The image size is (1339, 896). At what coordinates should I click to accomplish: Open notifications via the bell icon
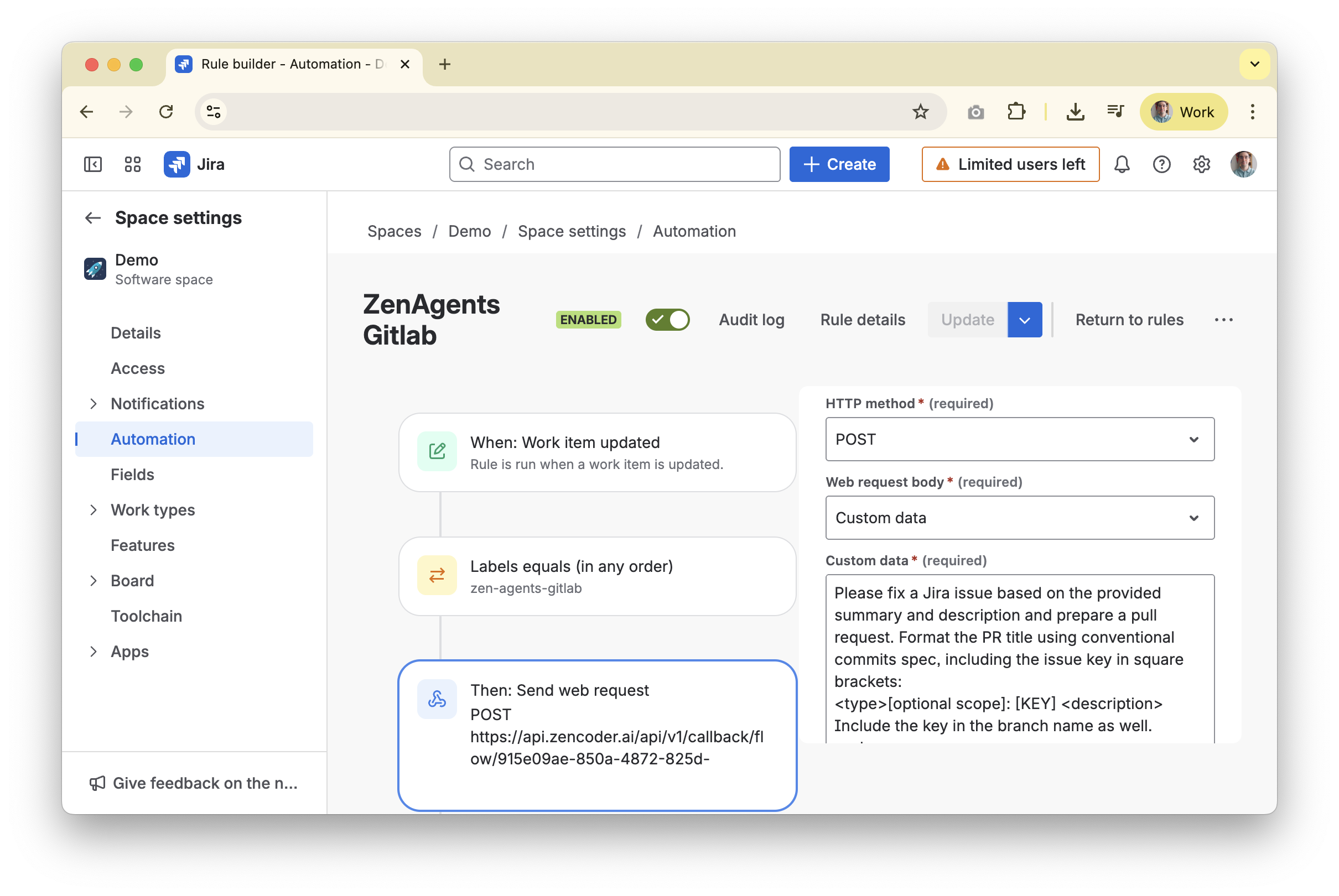[x=1122, y=164]
